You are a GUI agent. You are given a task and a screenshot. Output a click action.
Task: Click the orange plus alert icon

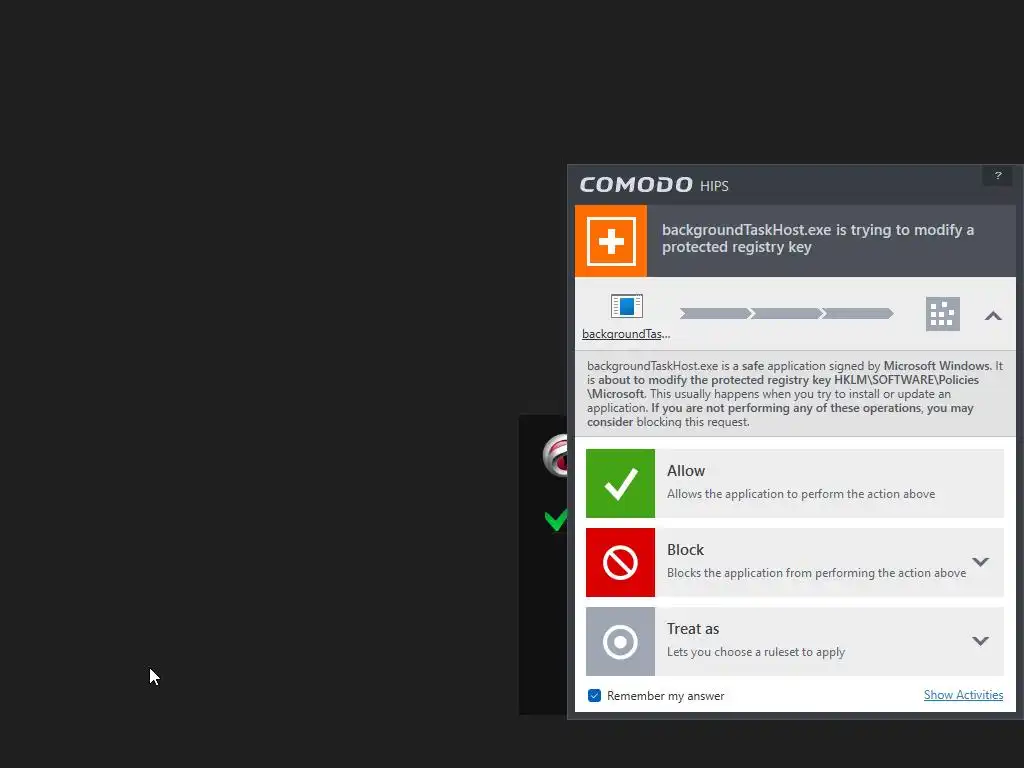pos(611,241)
